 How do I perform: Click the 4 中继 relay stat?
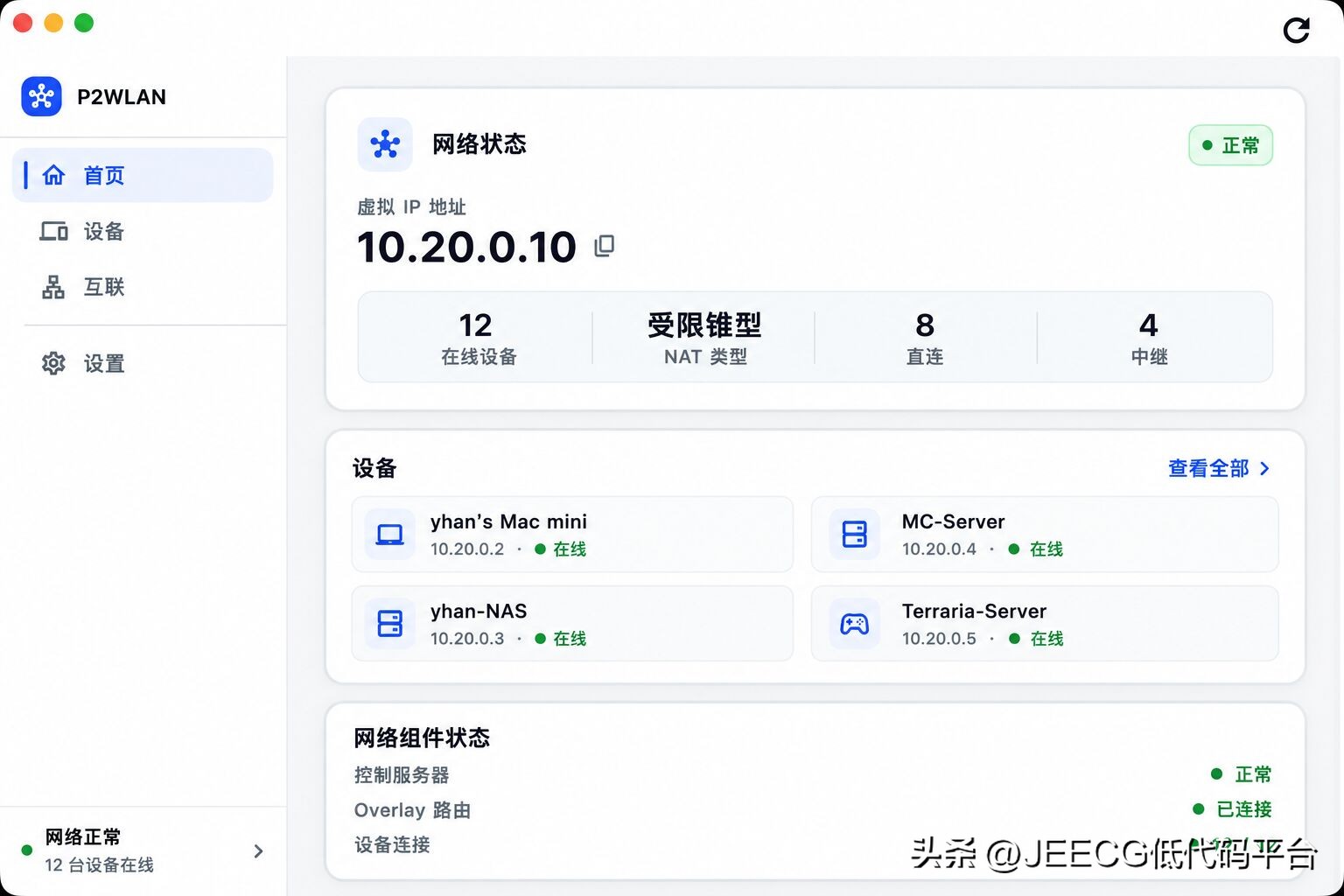[x=1149, y=338]
